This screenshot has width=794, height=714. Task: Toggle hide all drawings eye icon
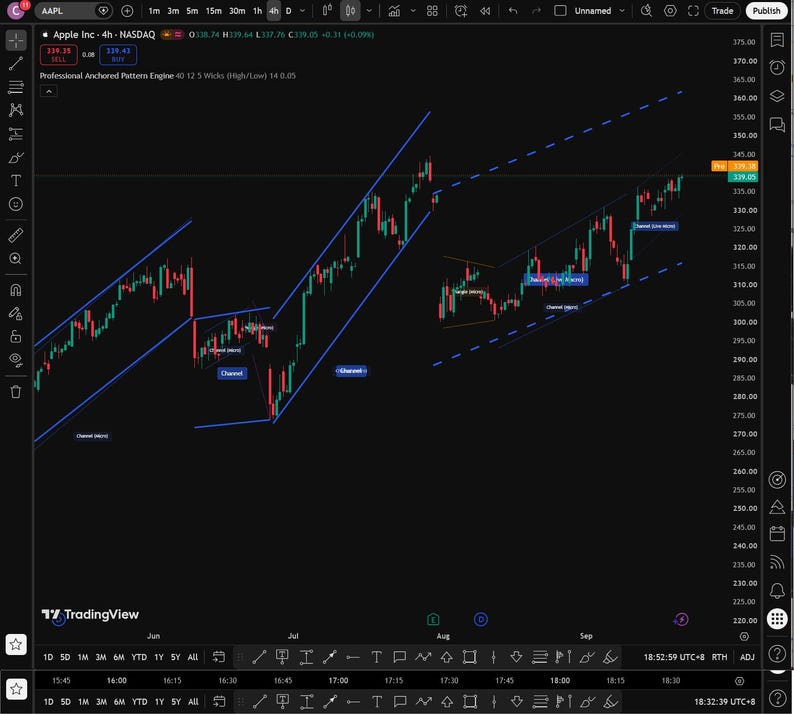point(16,360)
